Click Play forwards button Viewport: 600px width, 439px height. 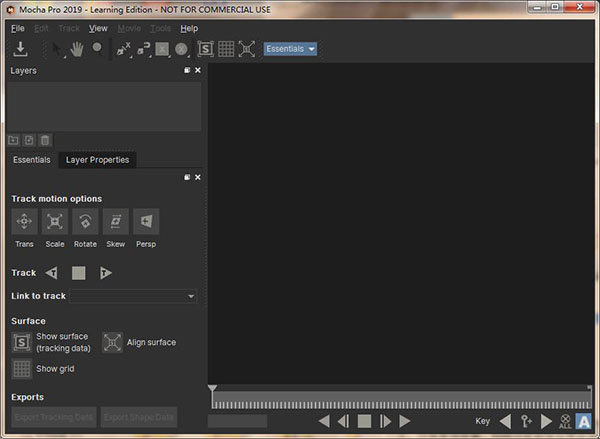coord(404,421)
